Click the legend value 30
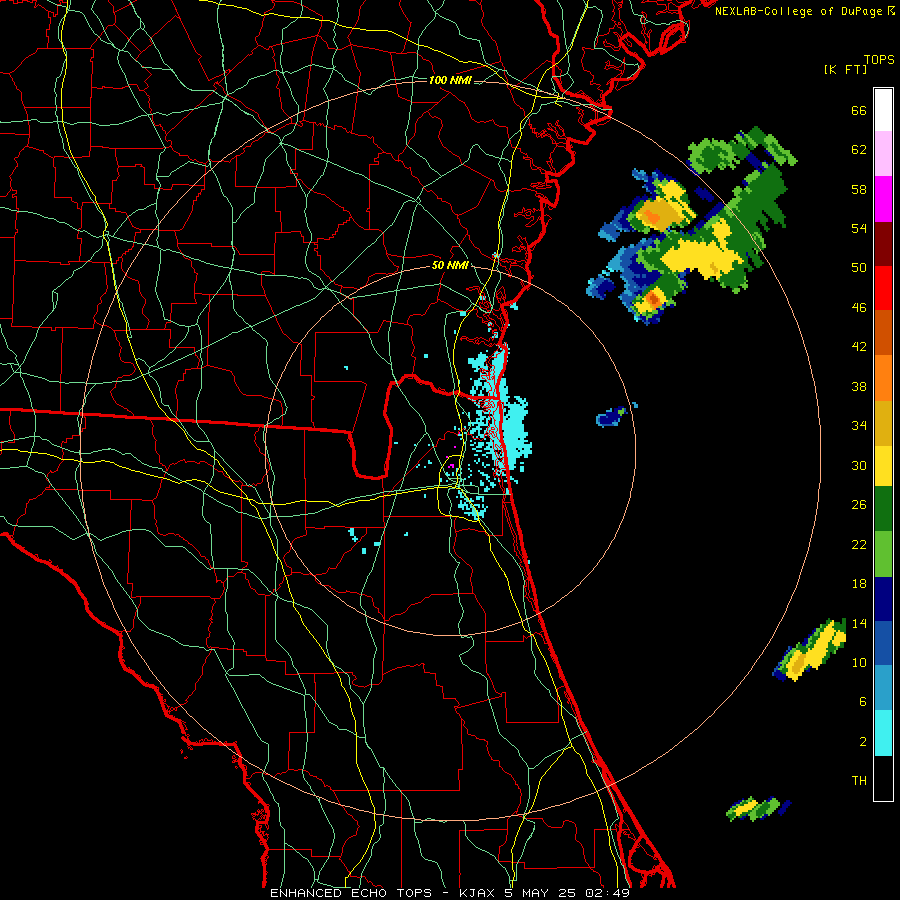This screenshot has width=900, height=900. (x=859, y=465)
